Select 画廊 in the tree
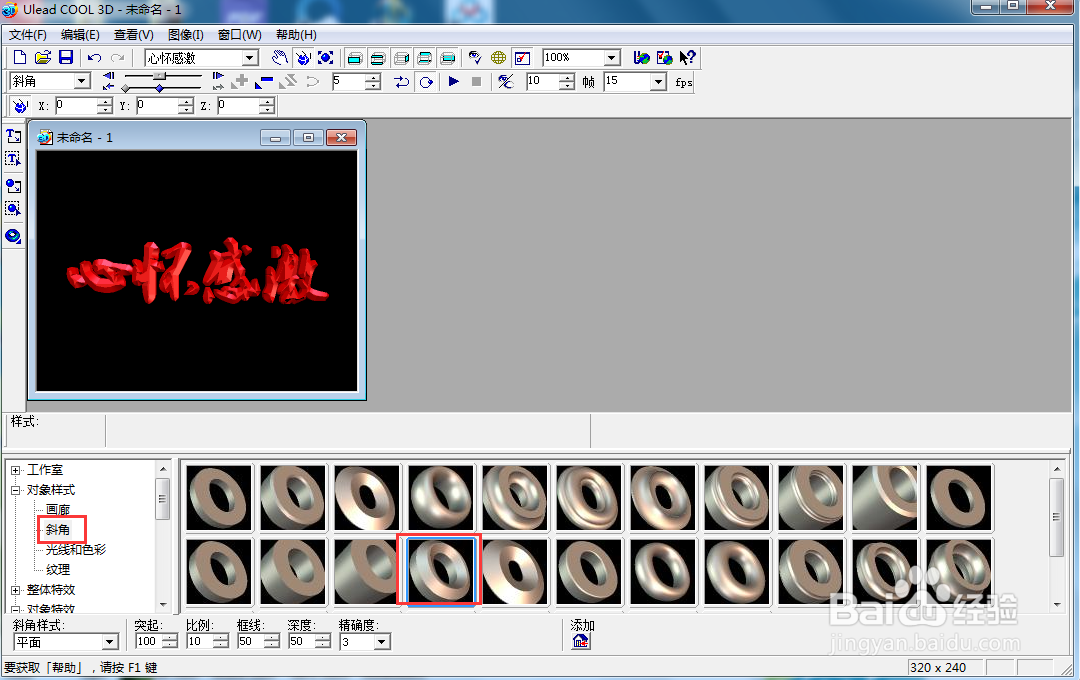 click(x=58, y=510)
